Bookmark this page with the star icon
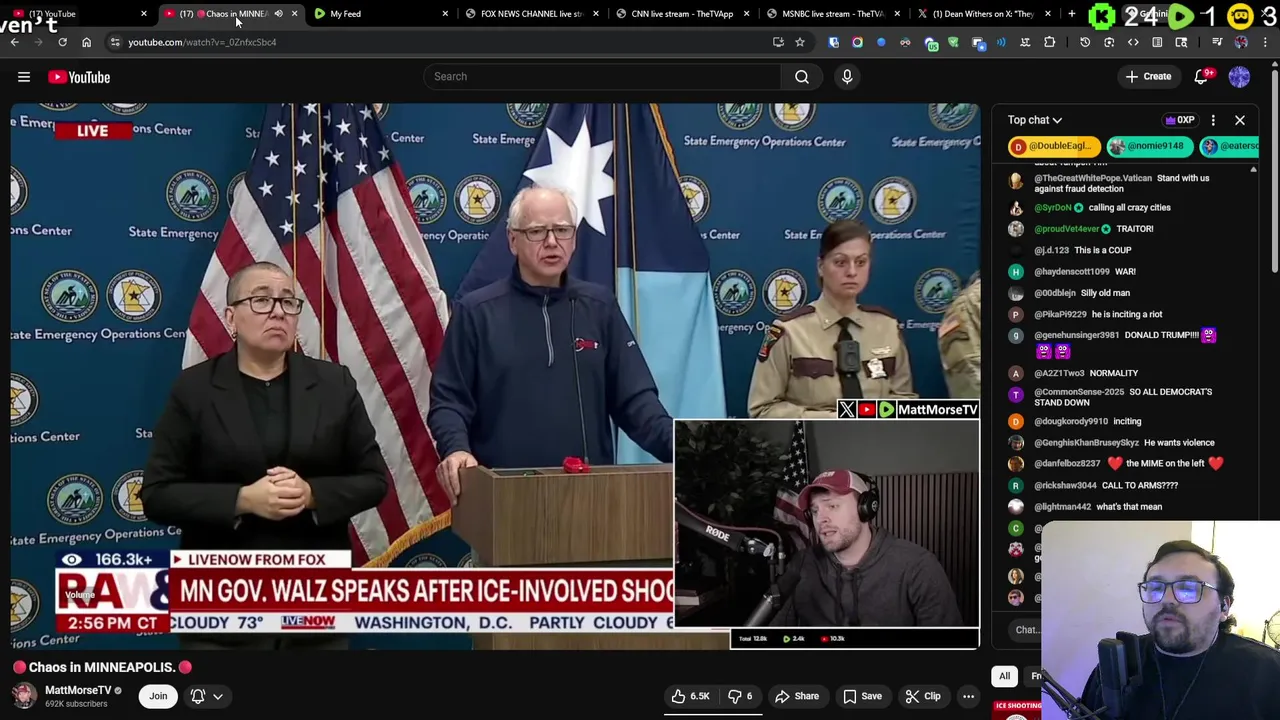 (x=800, y=42)
